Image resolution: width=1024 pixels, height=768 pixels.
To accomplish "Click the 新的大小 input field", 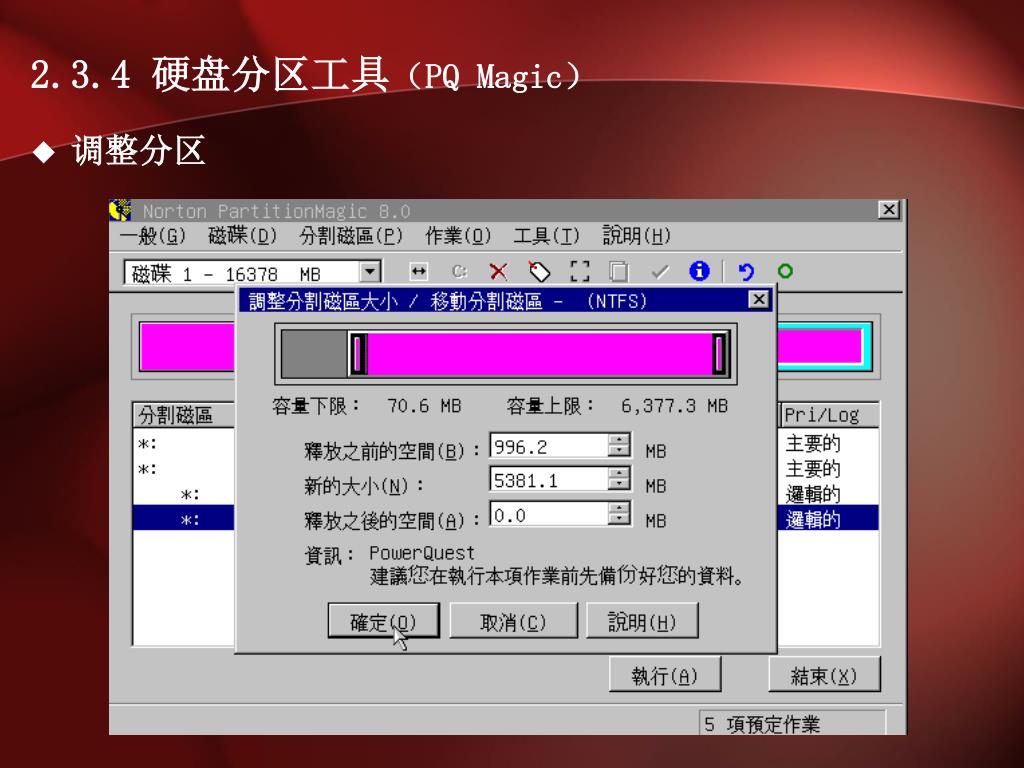I will point(549,481).
